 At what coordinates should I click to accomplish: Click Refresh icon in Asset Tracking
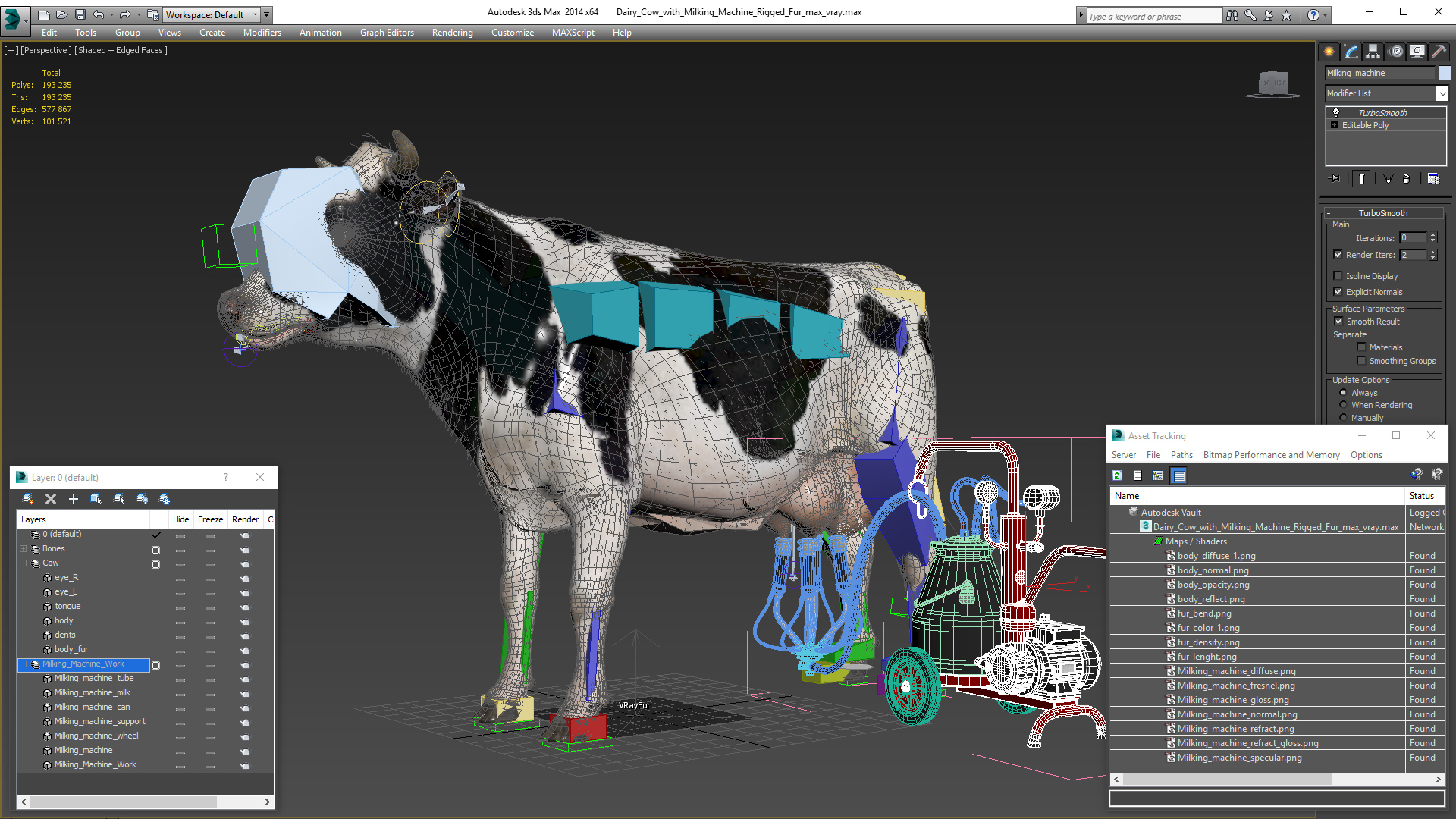pyautogui.click(x=1117, y=475)
